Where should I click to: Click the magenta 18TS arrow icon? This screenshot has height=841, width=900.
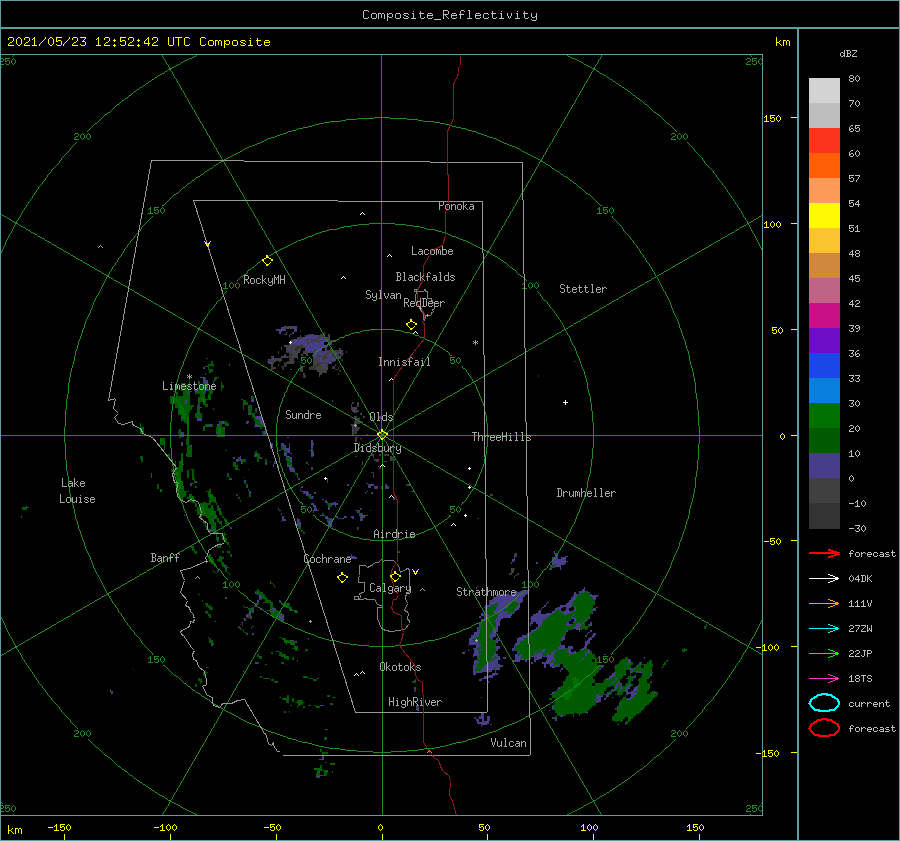pyautogui.click(x=824, y=679)
